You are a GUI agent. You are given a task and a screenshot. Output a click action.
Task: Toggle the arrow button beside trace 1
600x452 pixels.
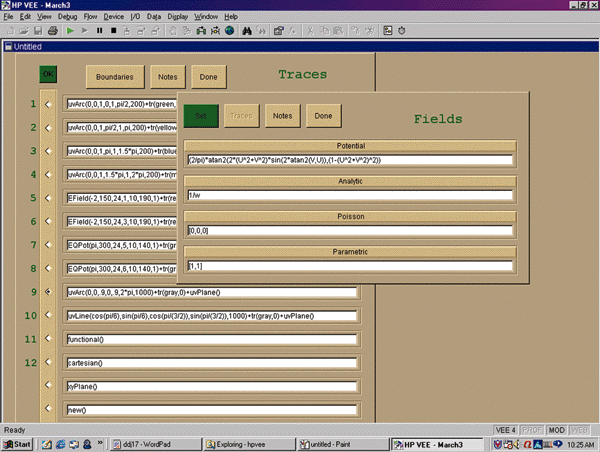(x=46, y=104)
